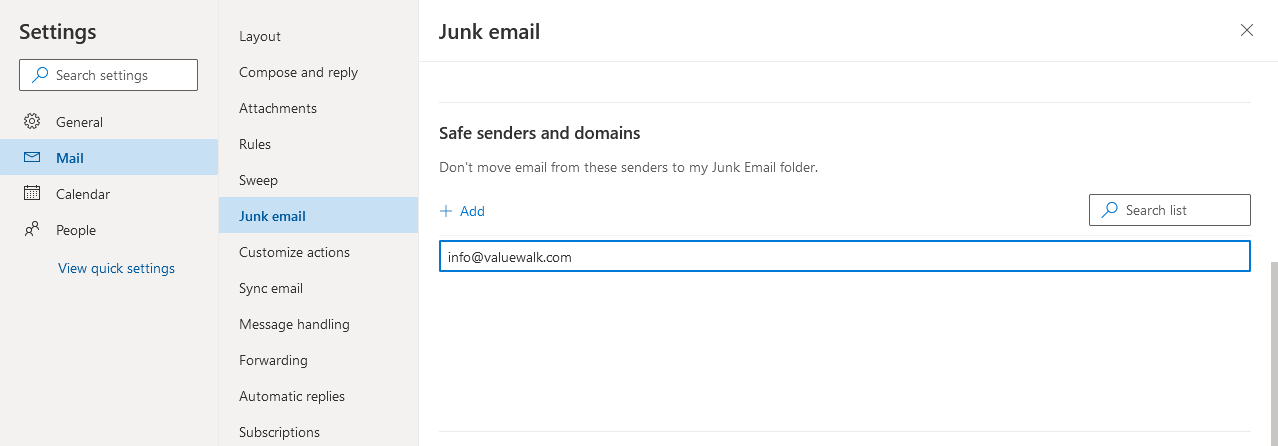Open the Sweep settings
The image size is (1278, 446).
tap(258, 180)
